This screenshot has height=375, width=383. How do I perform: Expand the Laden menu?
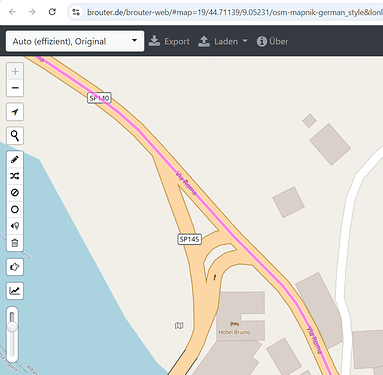point(223,41)
